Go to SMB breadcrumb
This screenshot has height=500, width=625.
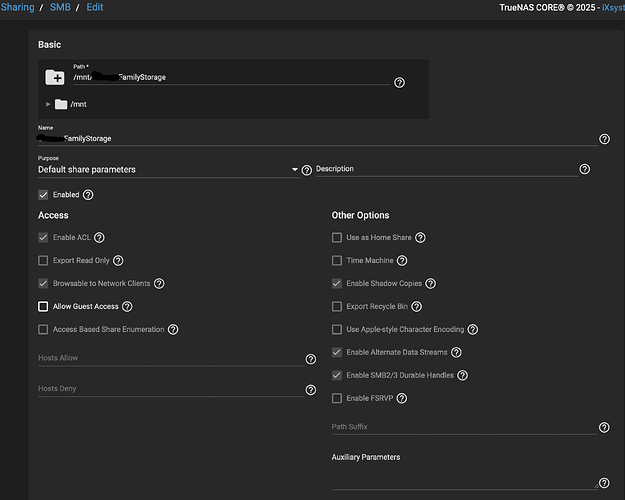pos(60,8)
